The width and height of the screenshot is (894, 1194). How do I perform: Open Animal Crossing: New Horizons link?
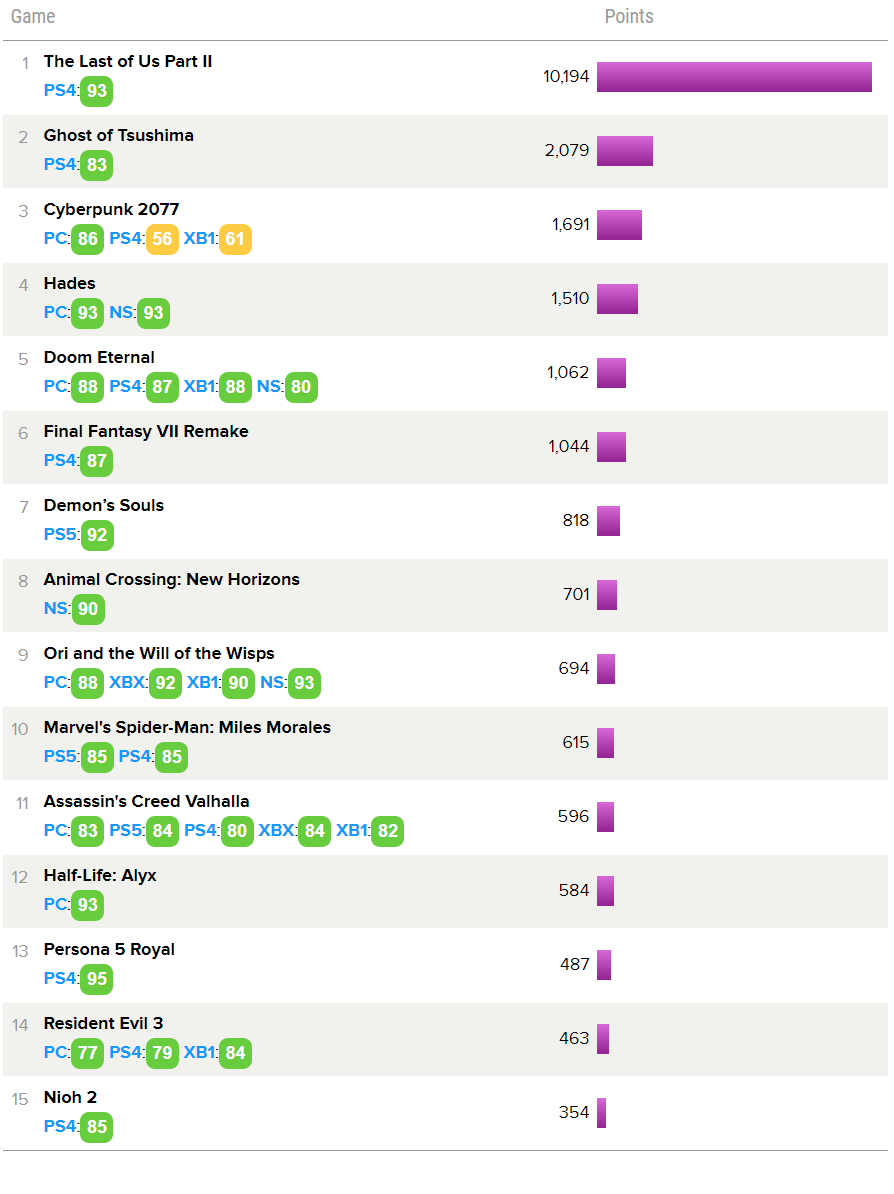172,579
